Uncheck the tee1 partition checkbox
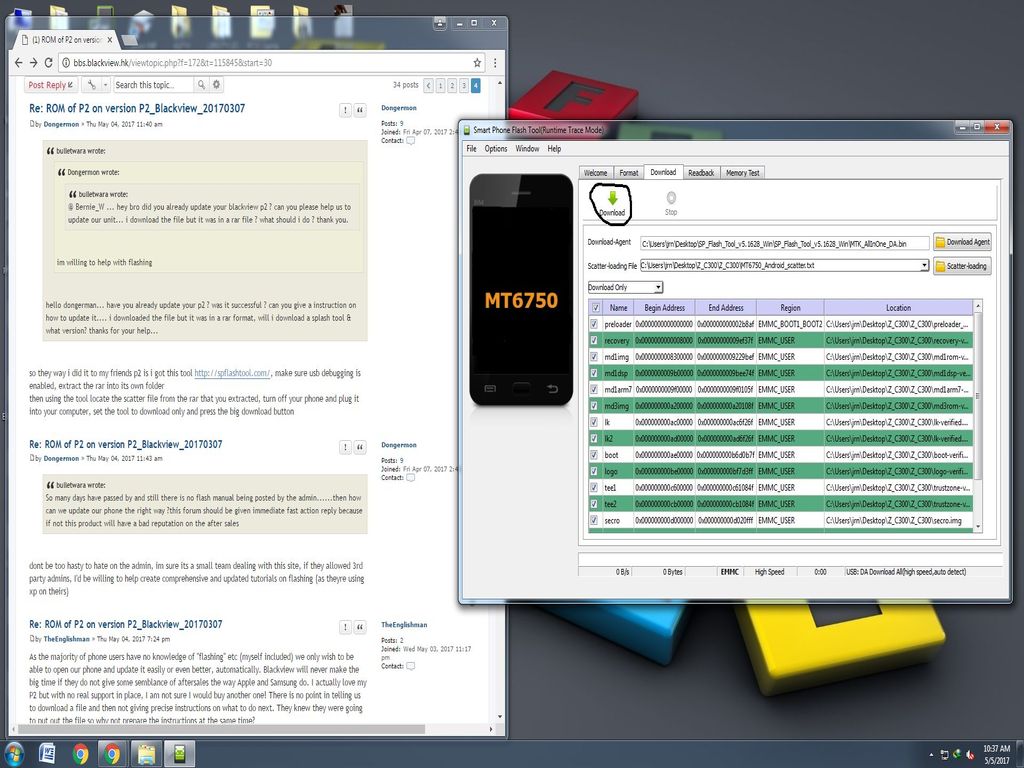Screen dimensions: 1024x768 (594, 487)
